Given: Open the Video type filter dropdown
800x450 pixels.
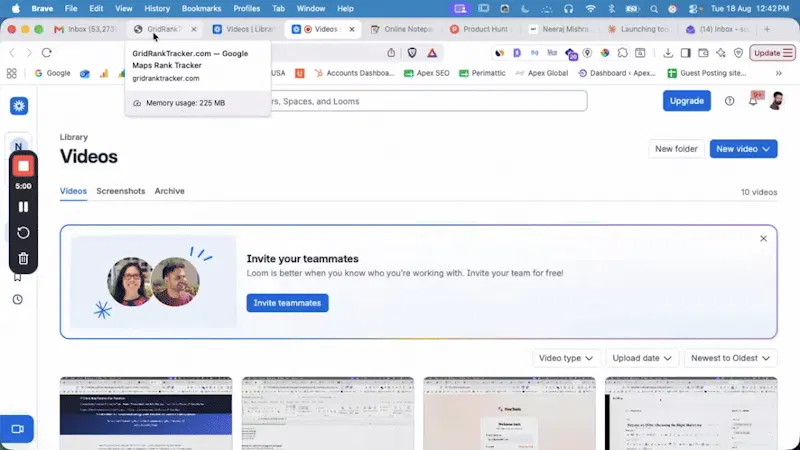Looking at the screenshot, I should coord(566,358).
